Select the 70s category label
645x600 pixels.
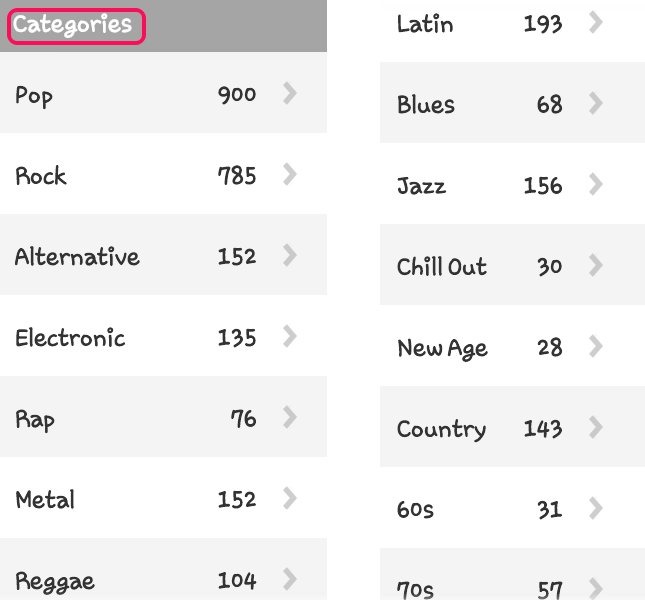click(x=415, y=589)
